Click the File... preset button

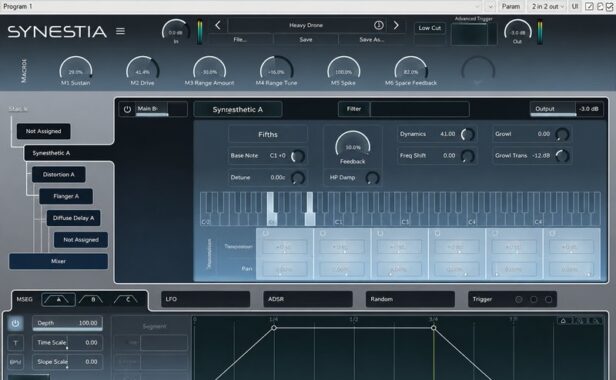[240, 40]
